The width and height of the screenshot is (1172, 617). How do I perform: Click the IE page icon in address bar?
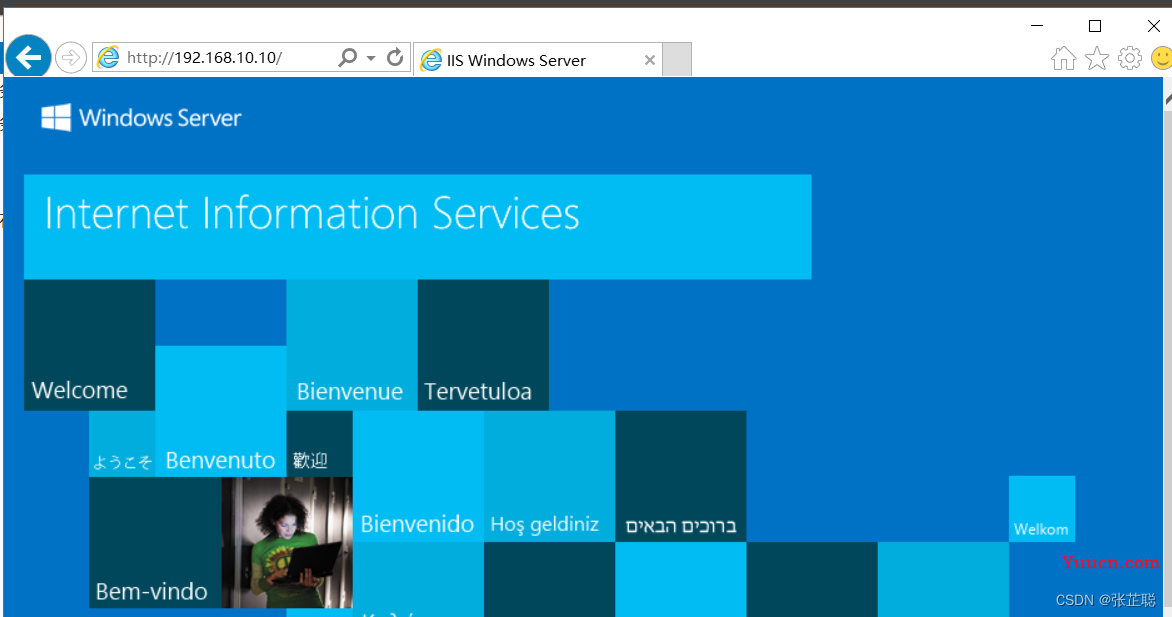point(108,58)
